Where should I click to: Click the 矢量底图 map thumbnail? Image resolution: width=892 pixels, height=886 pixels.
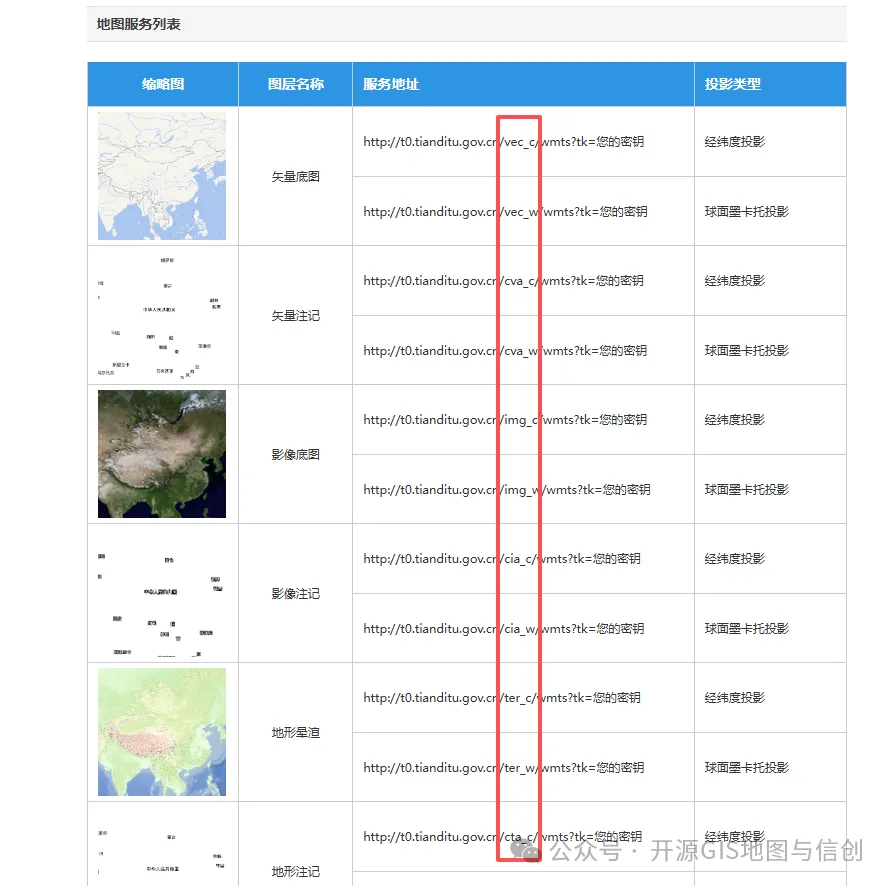pyautogui.click(x=161, y=176)
